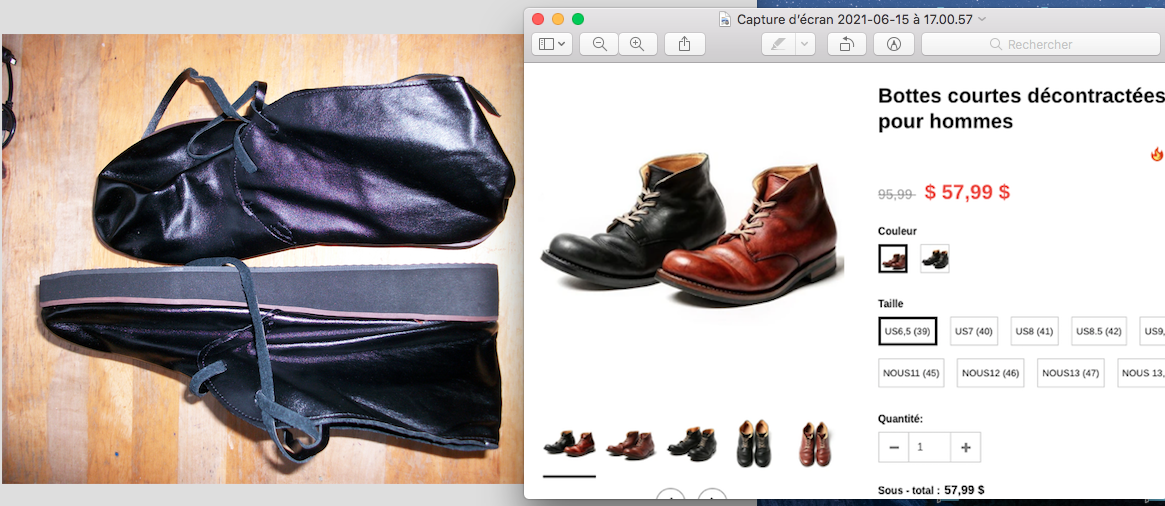Screen dimensions: 1165x506
Task: Choose size NOUS13 (47)
Action: (1071, 373)
